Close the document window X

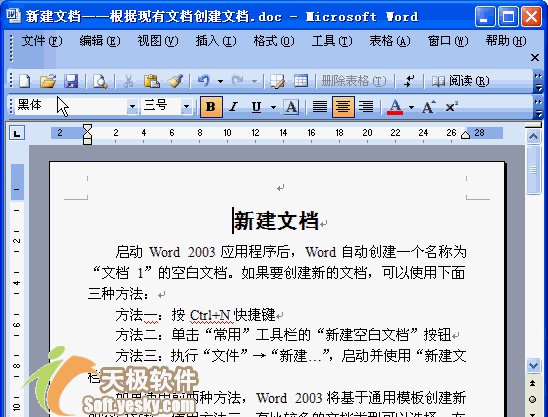(x=535, y=57)
